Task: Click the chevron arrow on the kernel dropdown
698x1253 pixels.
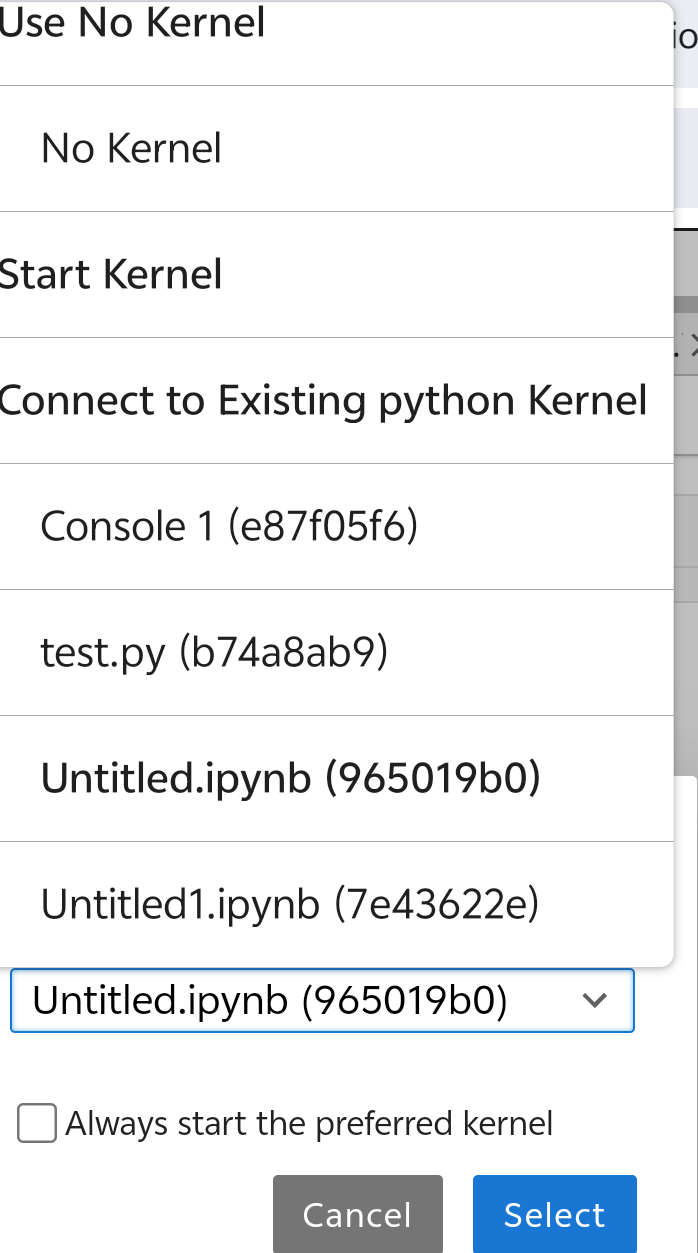Action: 595,1000
